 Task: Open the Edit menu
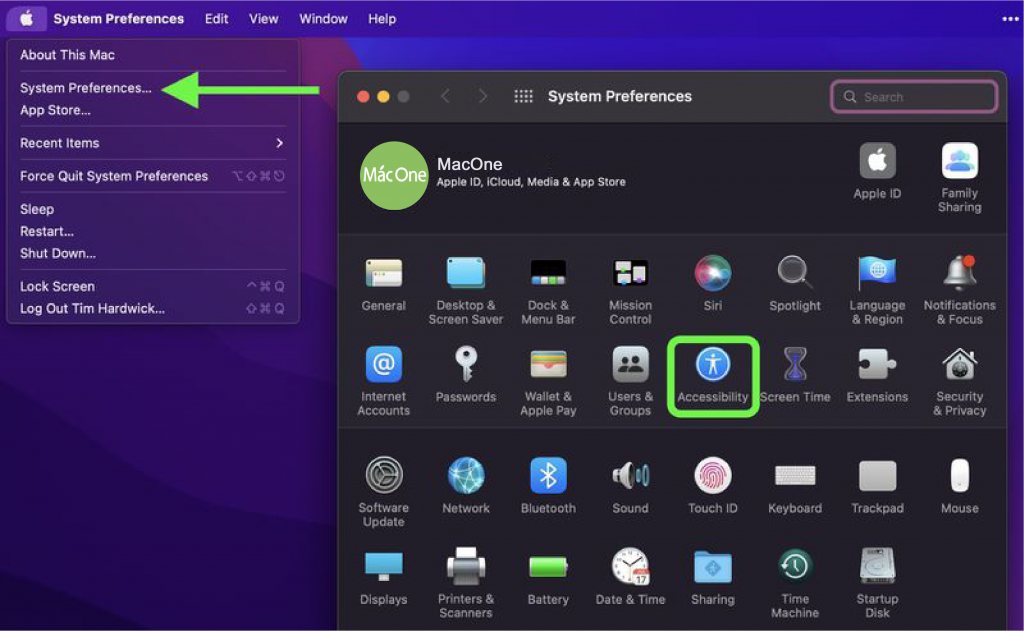coord(216,19)
